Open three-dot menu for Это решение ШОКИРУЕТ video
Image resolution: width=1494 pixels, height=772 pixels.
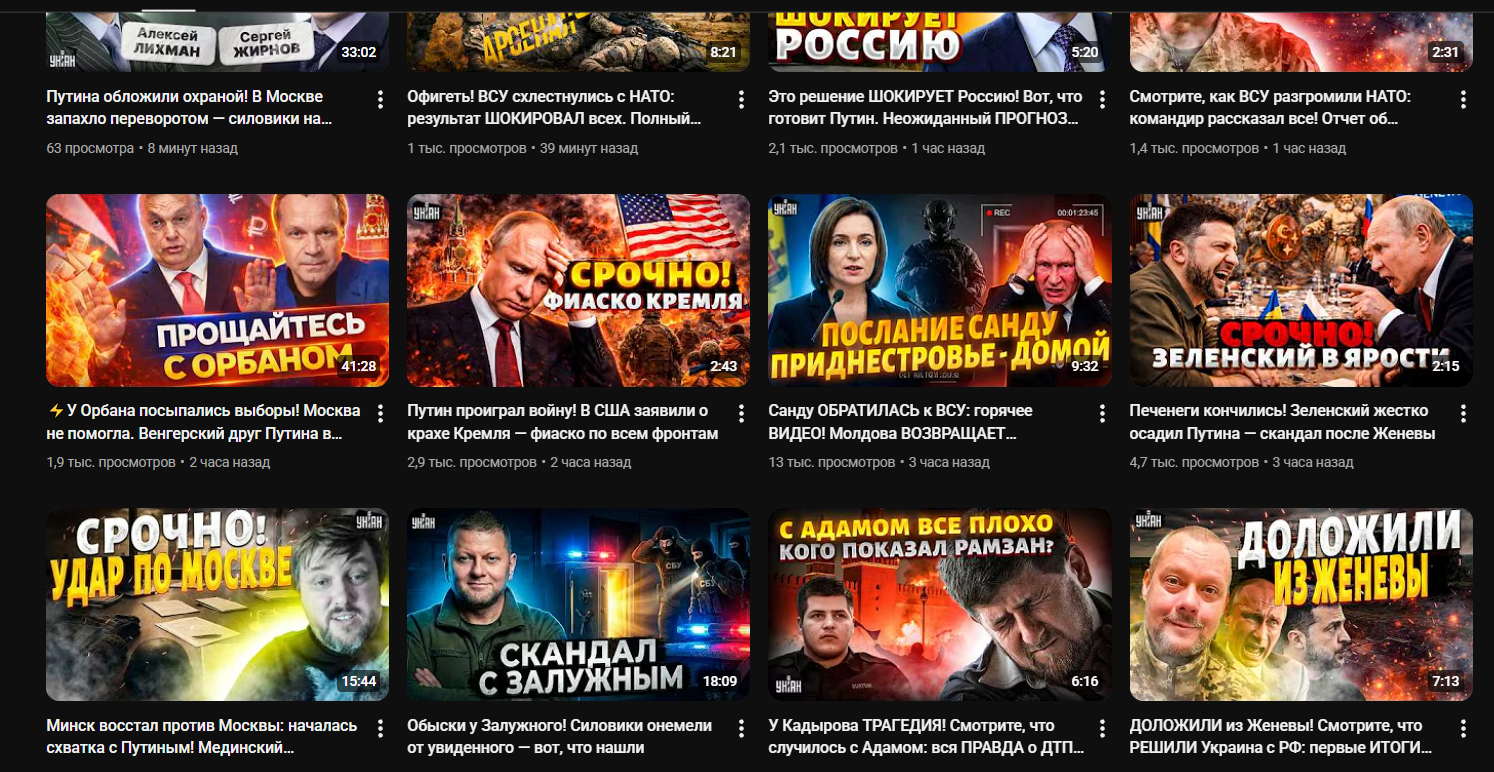(x=1102, y=100)
